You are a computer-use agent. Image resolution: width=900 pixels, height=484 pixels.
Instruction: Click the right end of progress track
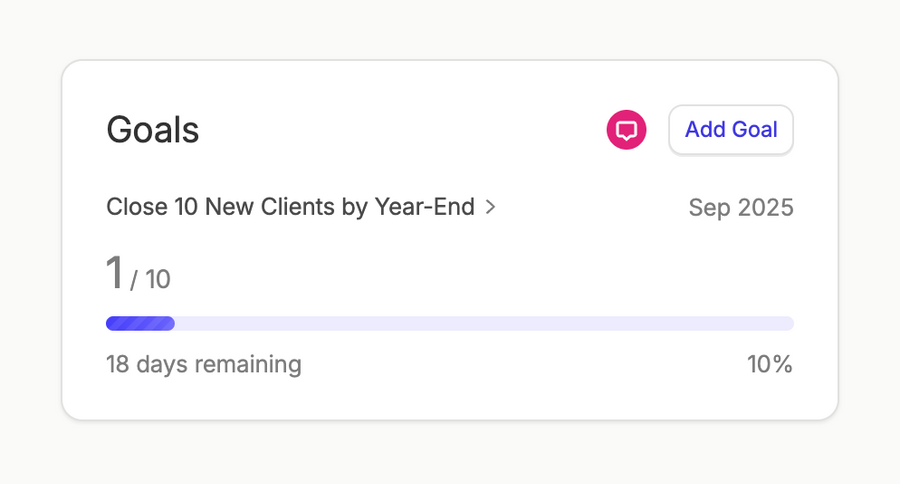[x=786, y=323]
